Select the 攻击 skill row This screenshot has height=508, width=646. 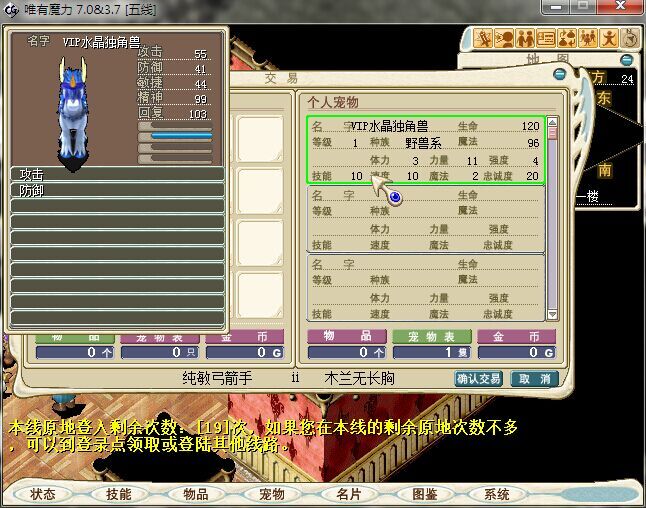pos(117,174)
